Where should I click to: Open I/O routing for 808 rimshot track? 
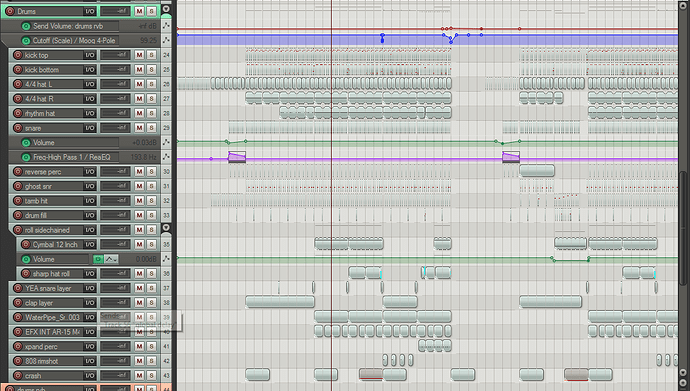(x=90, y=361)
